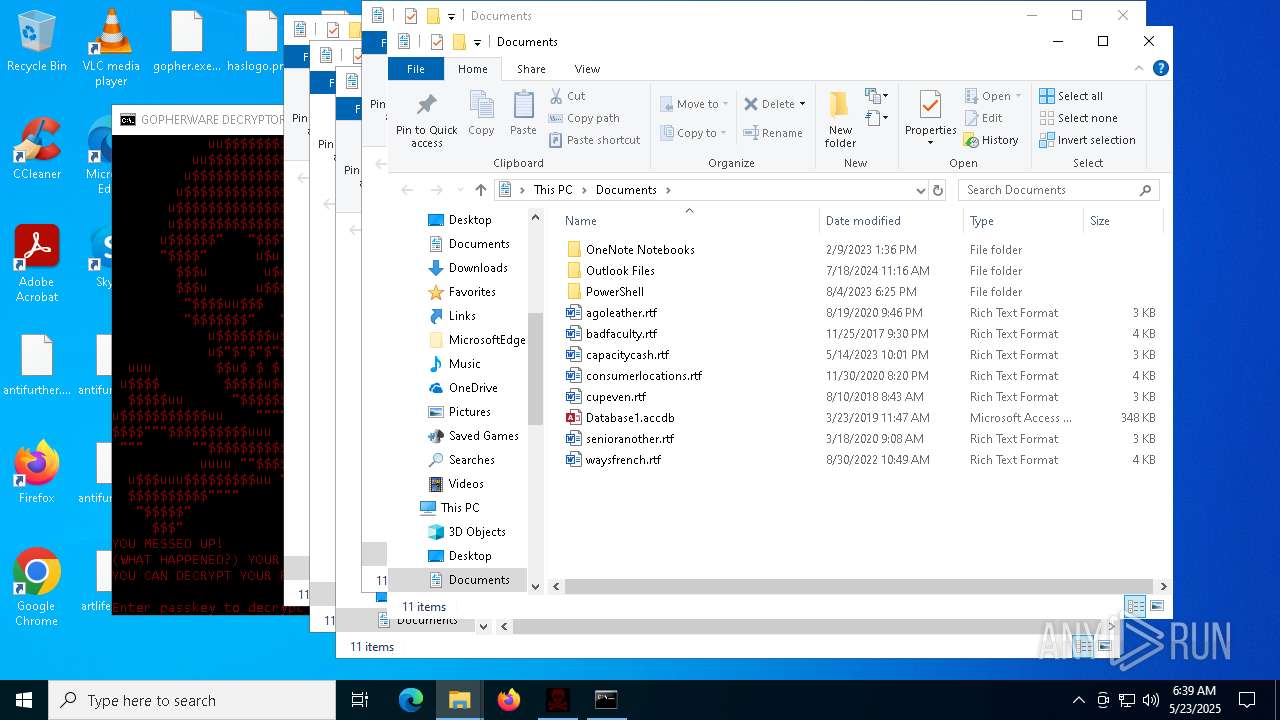Expand address bar history dropdown
The height and width of the screenshot is (720, 1280).
coord(920,190)
